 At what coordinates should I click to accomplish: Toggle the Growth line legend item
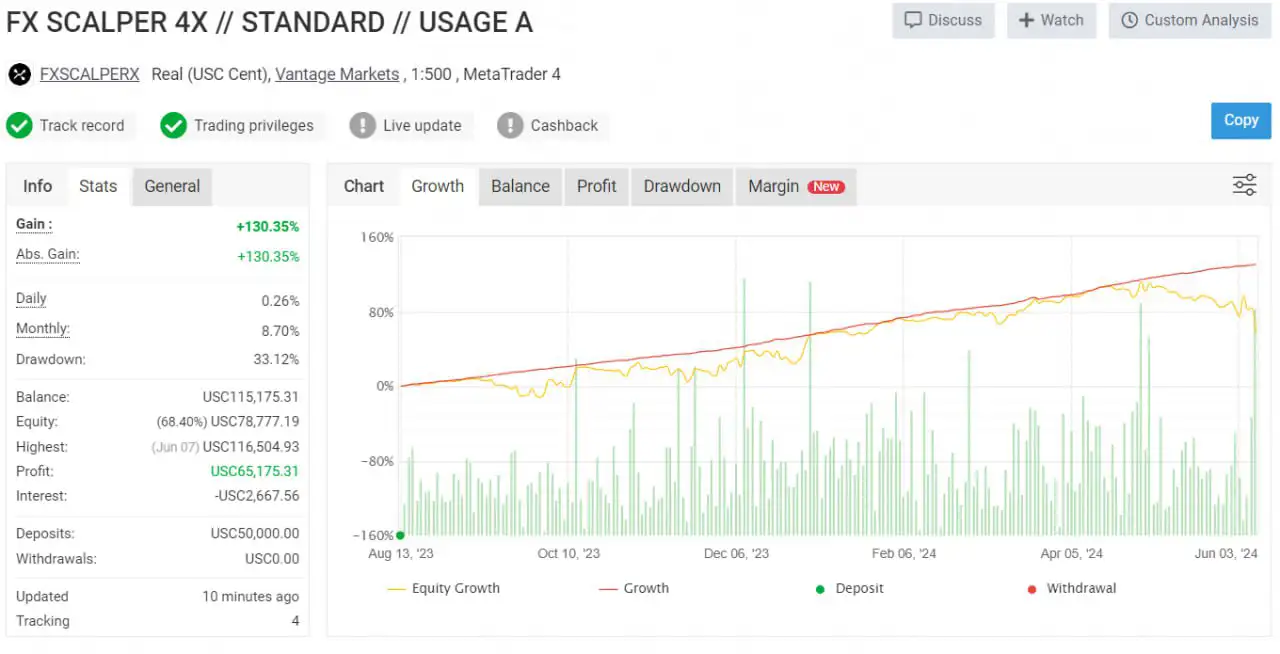634,588
